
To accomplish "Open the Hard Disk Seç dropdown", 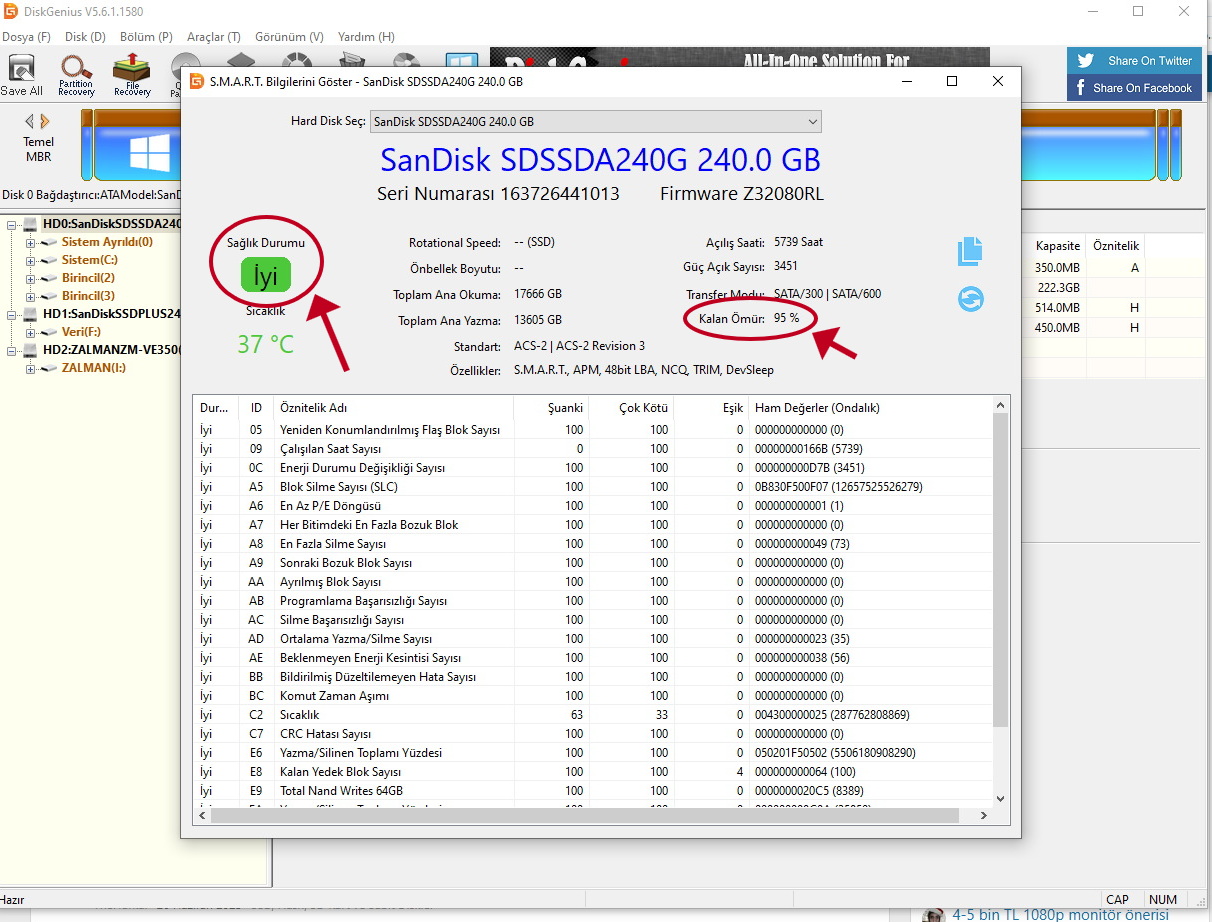I will click(596, 122).
